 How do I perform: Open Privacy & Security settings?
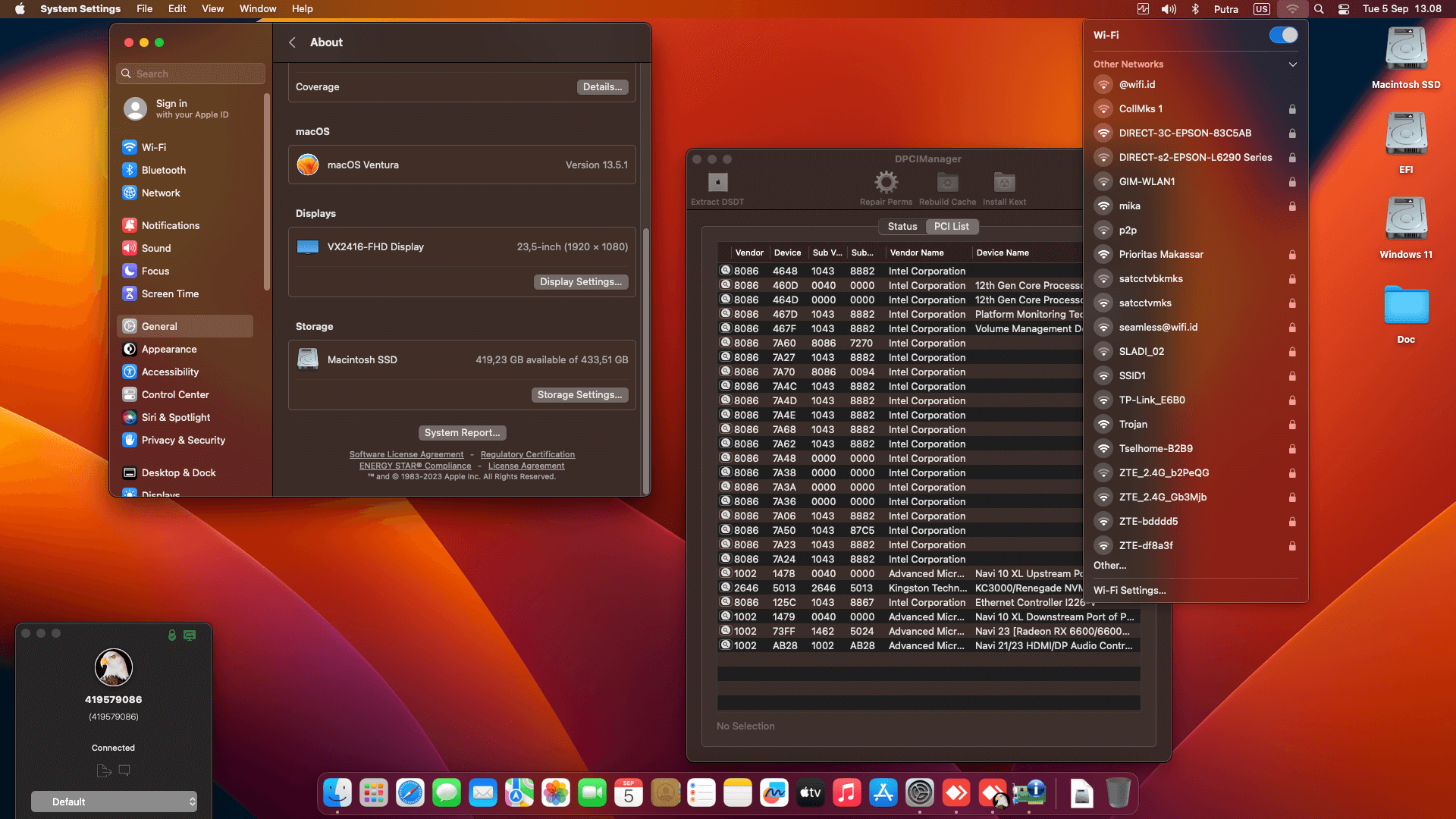click(183, 440)
